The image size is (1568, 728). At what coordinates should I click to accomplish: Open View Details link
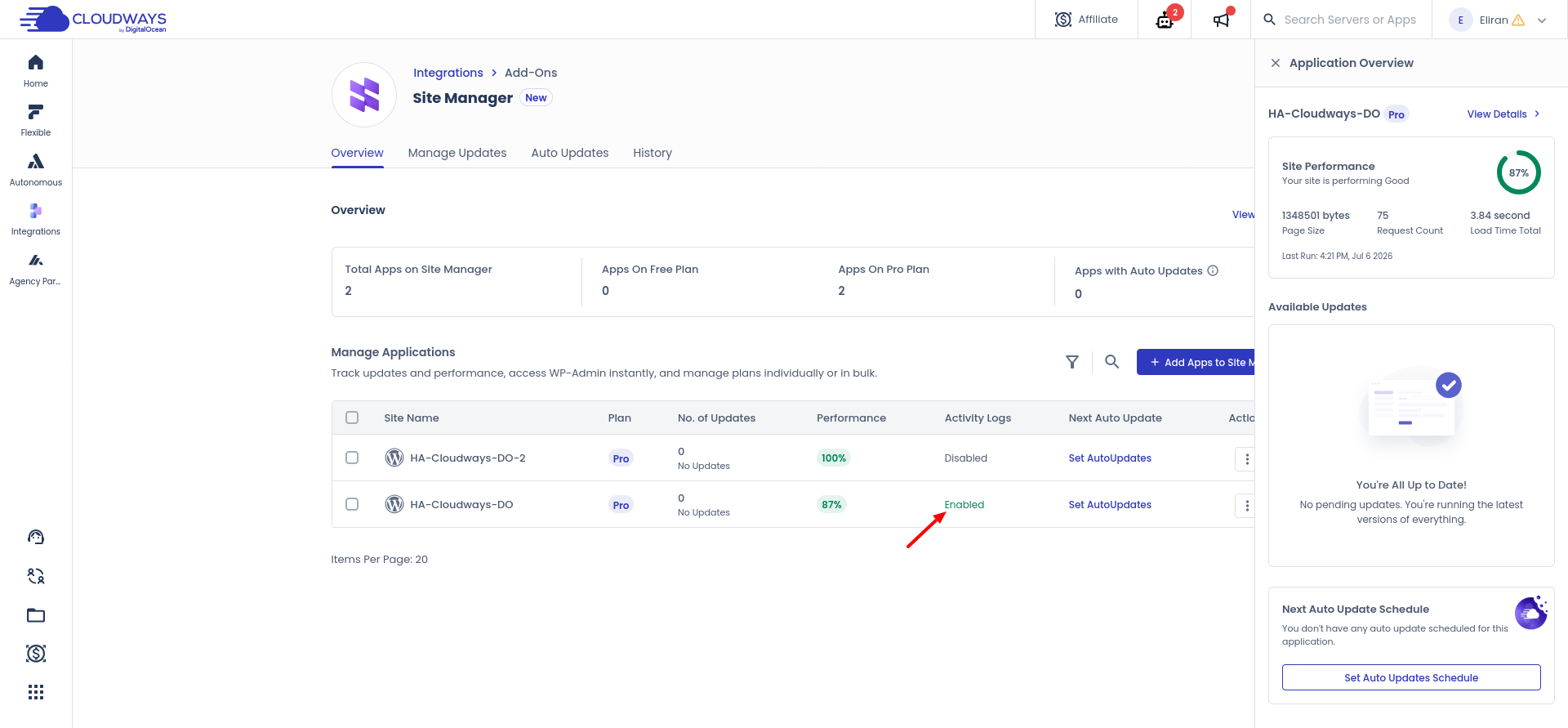click(1503, 114)
